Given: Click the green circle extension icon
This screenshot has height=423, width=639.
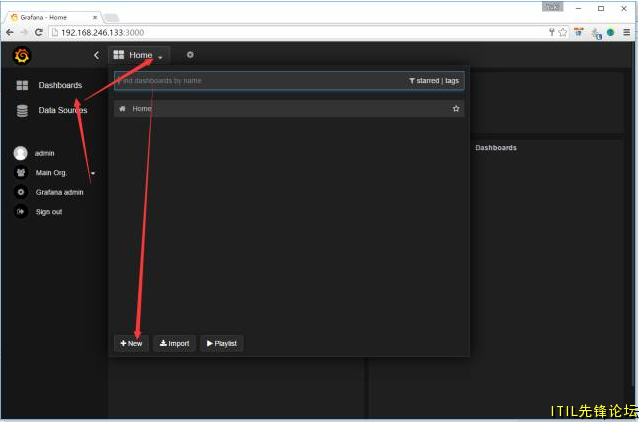Looking at the screenshot, I should [x=610, y=32].
